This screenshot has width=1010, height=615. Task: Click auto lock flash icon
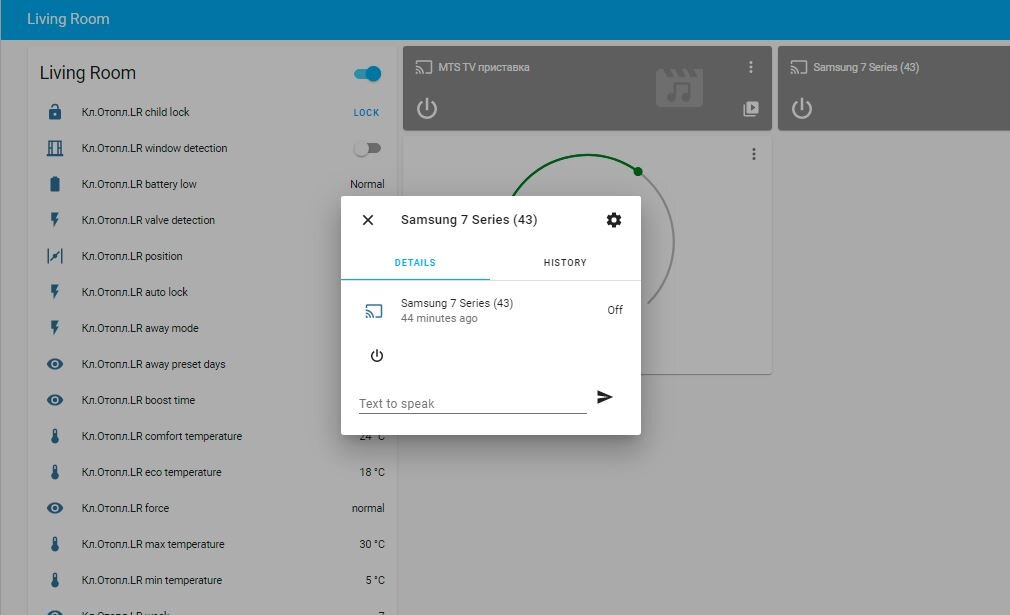pos(55,292)
